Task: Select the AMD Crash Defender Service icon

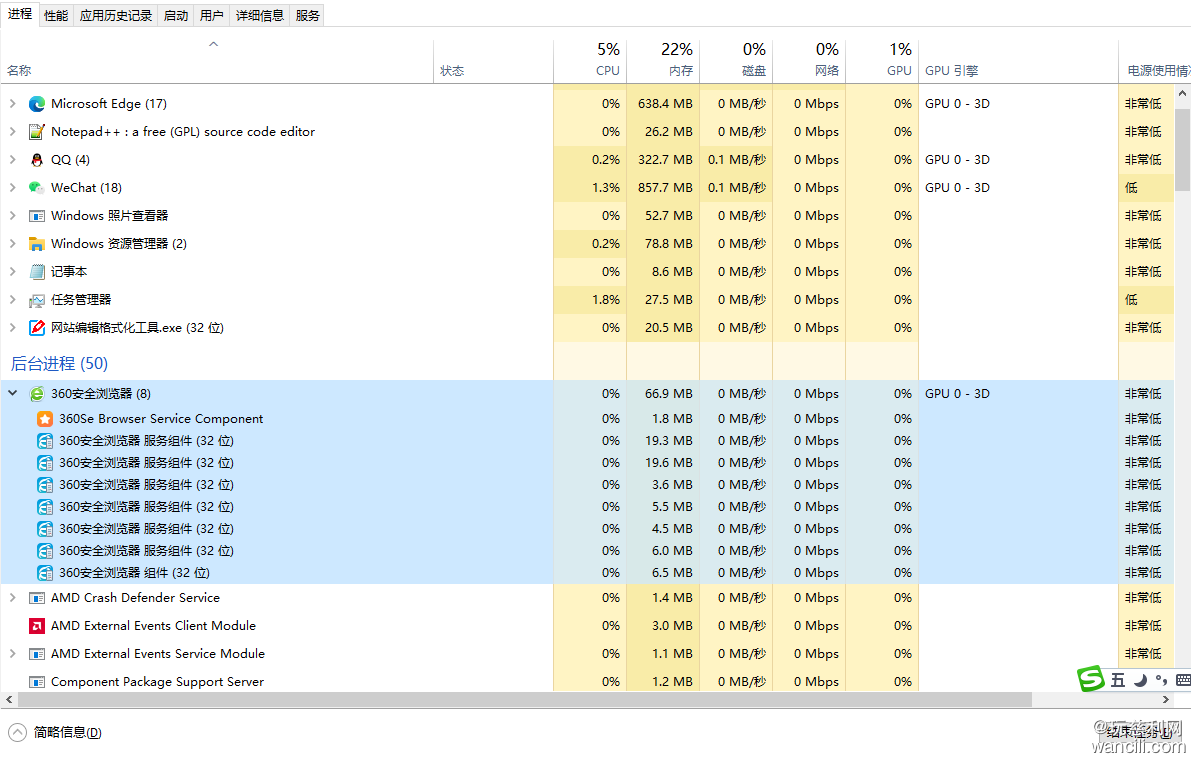Action: click(36, 598)
